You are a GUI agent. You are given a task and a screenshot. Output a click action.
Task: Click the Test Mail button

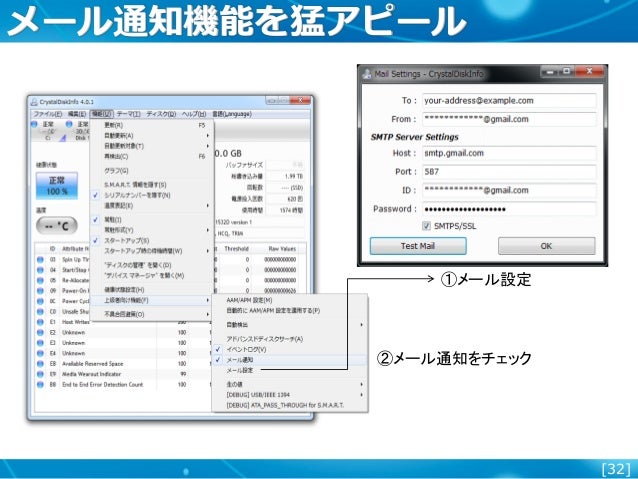click(x=418, y=246)
